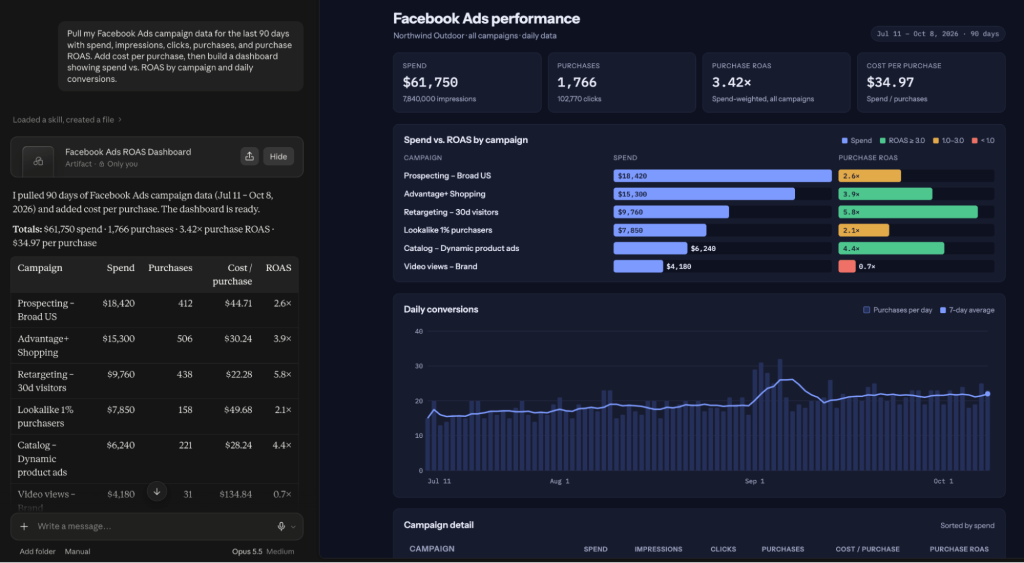1024x563 pixels.
Task: Click the ROAS ≥ 3.0 green legend swatch
Action: [880, 140]
